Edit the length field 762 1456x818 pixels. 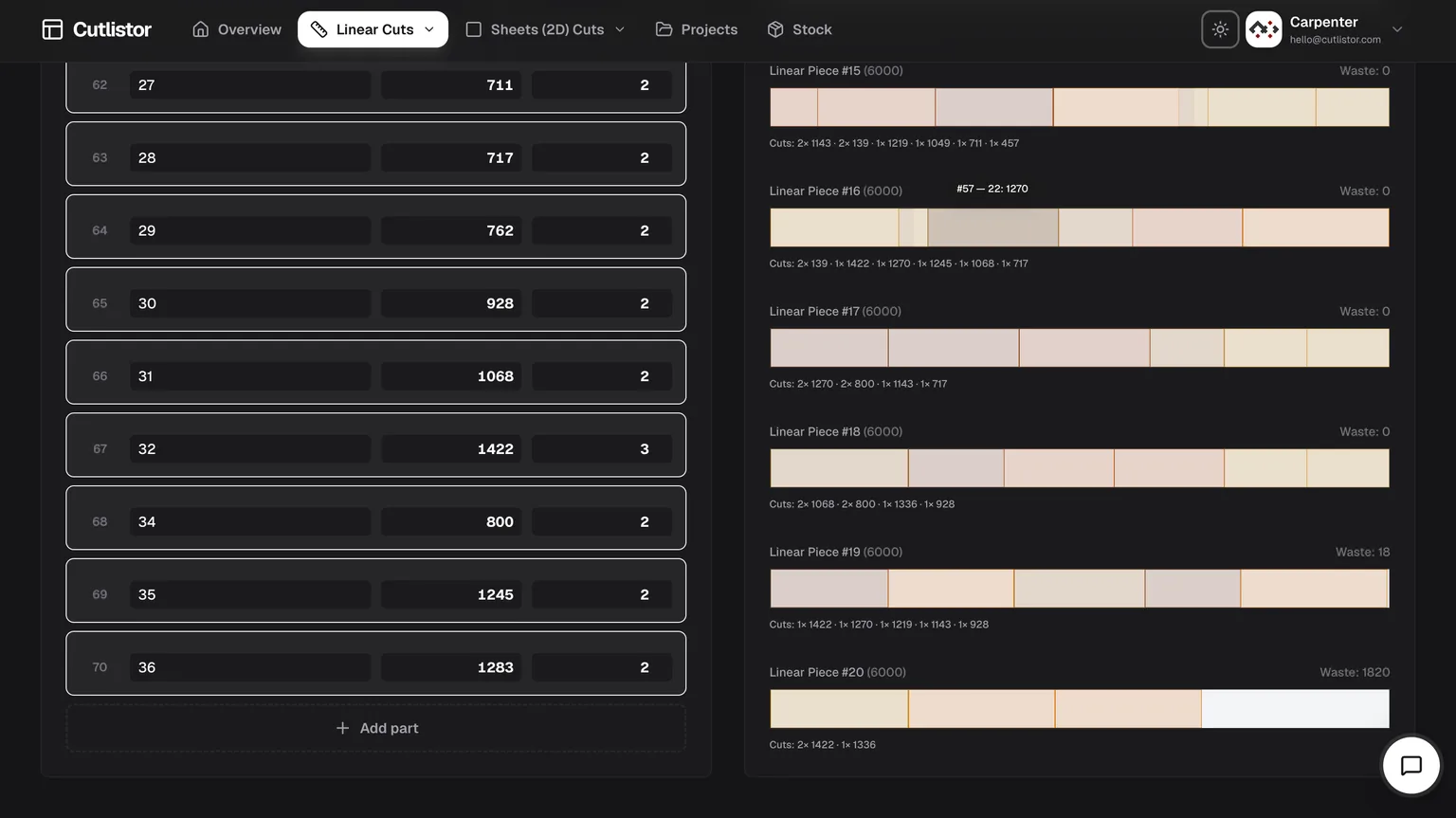451,230
